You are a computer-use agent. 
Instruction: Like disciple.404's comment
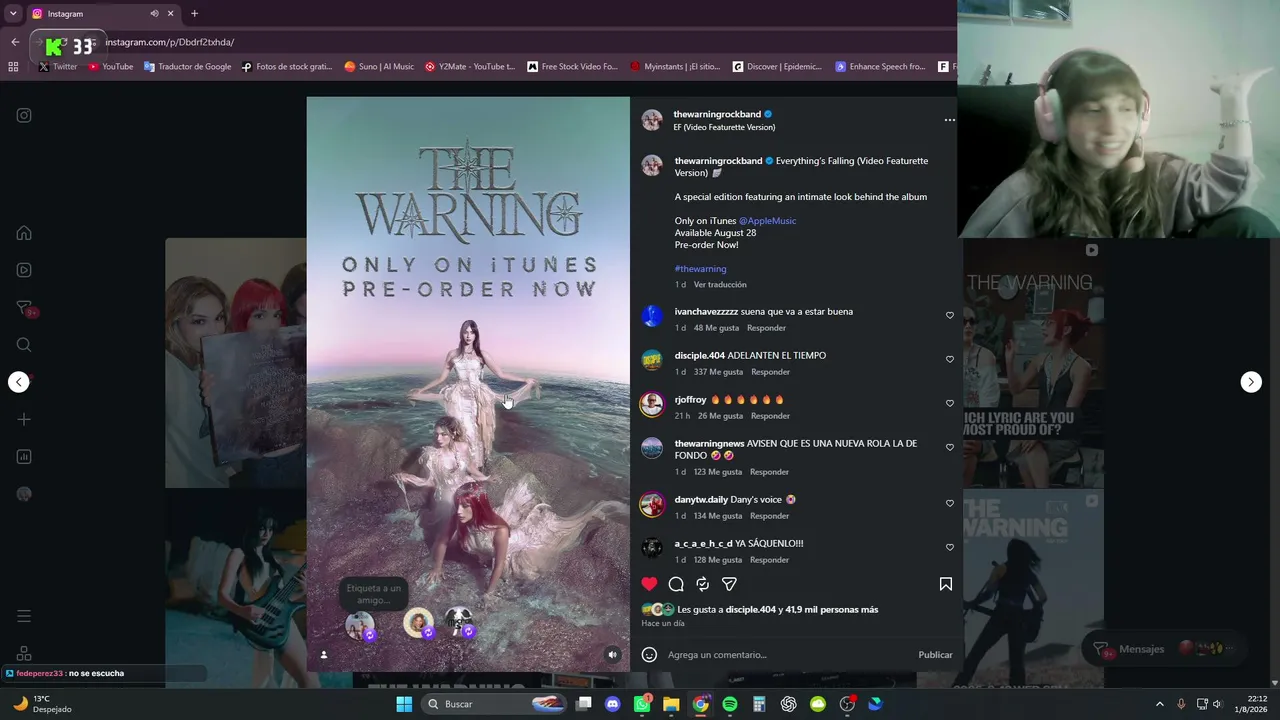tap(950, 360)
